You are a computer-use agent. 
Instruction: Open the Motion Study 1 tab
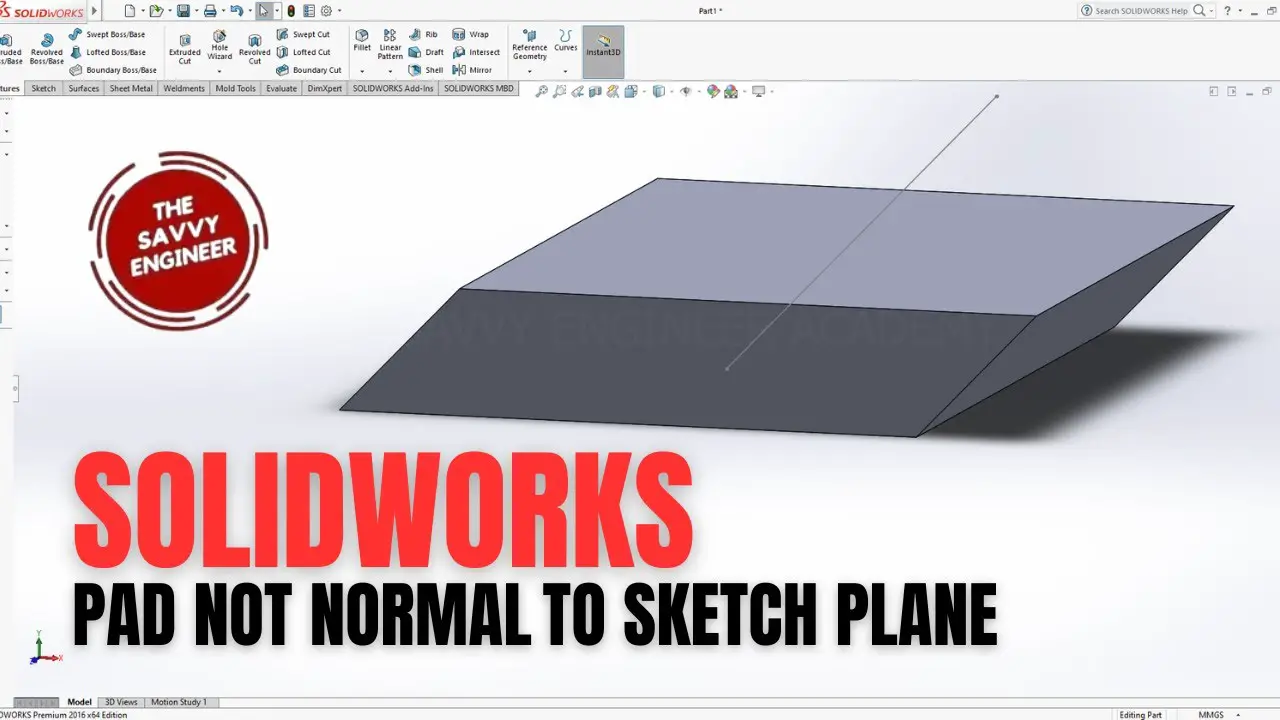click(182, 702)
